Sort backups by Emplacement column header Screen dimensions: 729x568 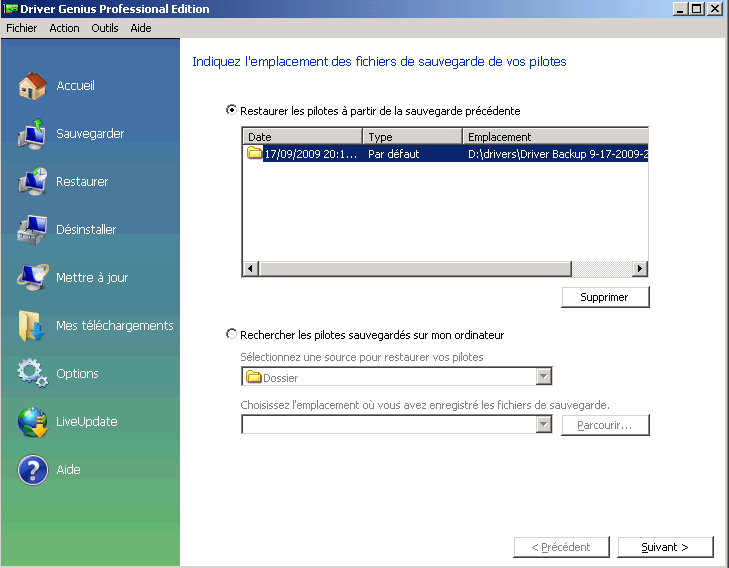[556, 137]
